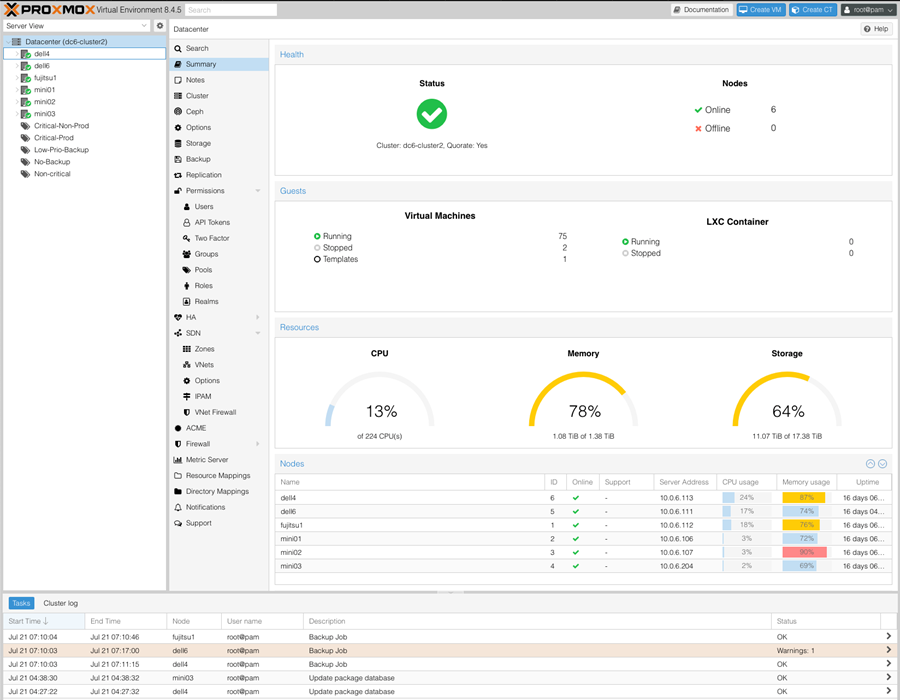Switch to the Tasks tab
This screenshot has width=900, height=700.
tap(21, 603)
